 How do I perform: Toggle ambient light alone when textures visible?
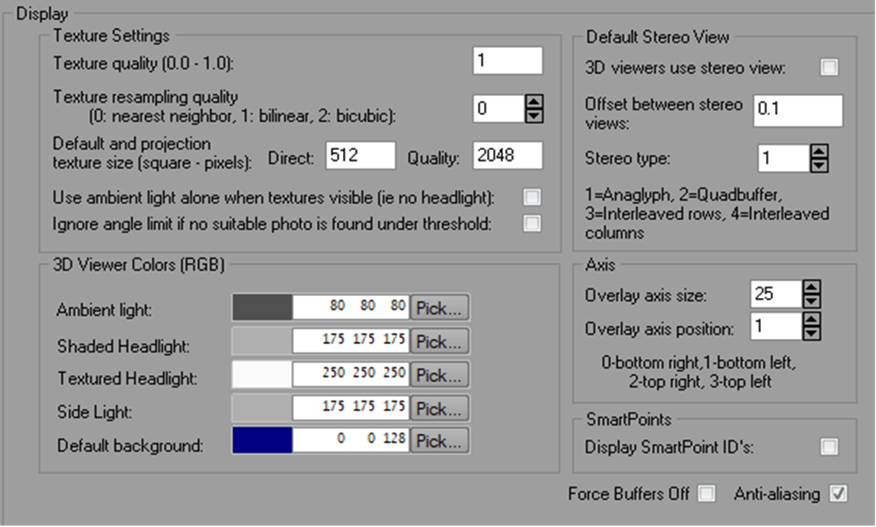click(x=532, y=197)
